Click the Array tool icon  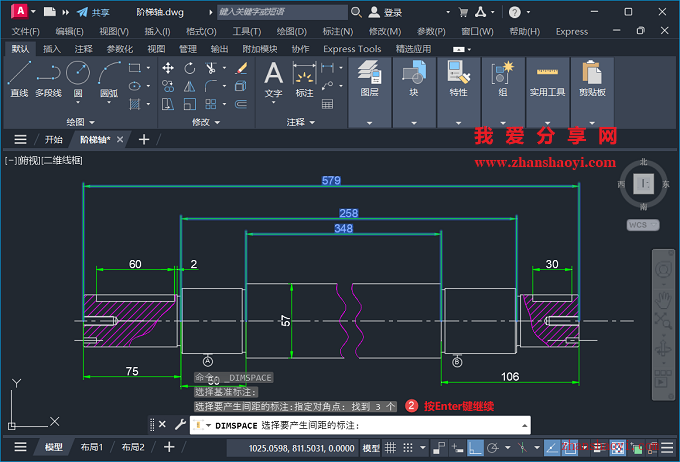211,104
